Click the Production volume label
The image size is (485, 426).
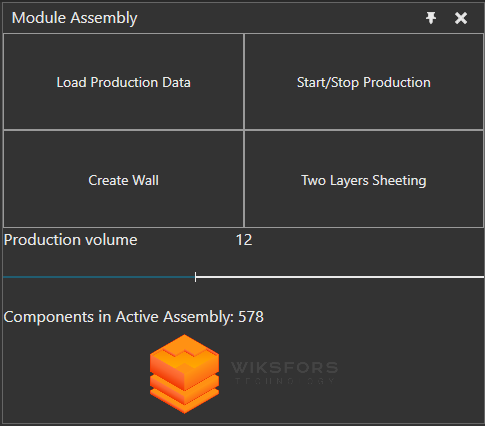pos(70,240)
